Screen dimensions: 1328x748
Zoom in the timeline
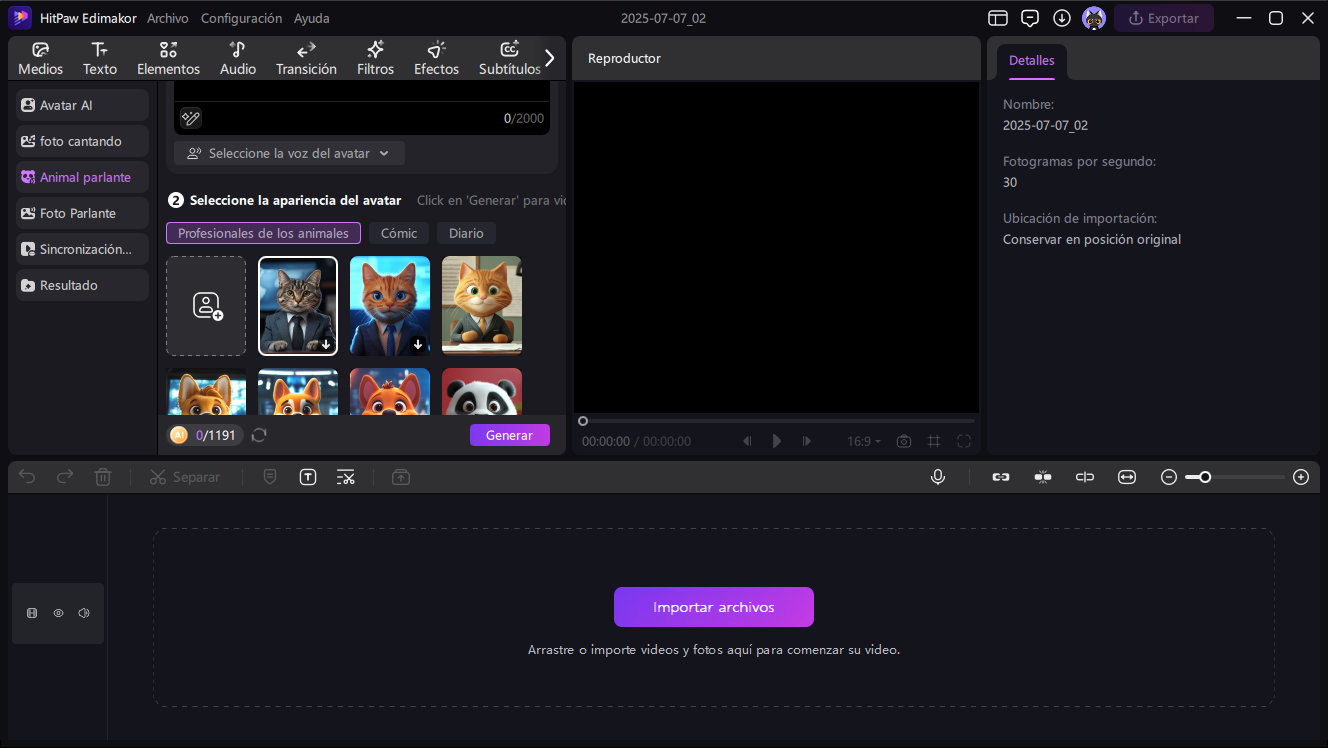click(x=1301, y=477)
